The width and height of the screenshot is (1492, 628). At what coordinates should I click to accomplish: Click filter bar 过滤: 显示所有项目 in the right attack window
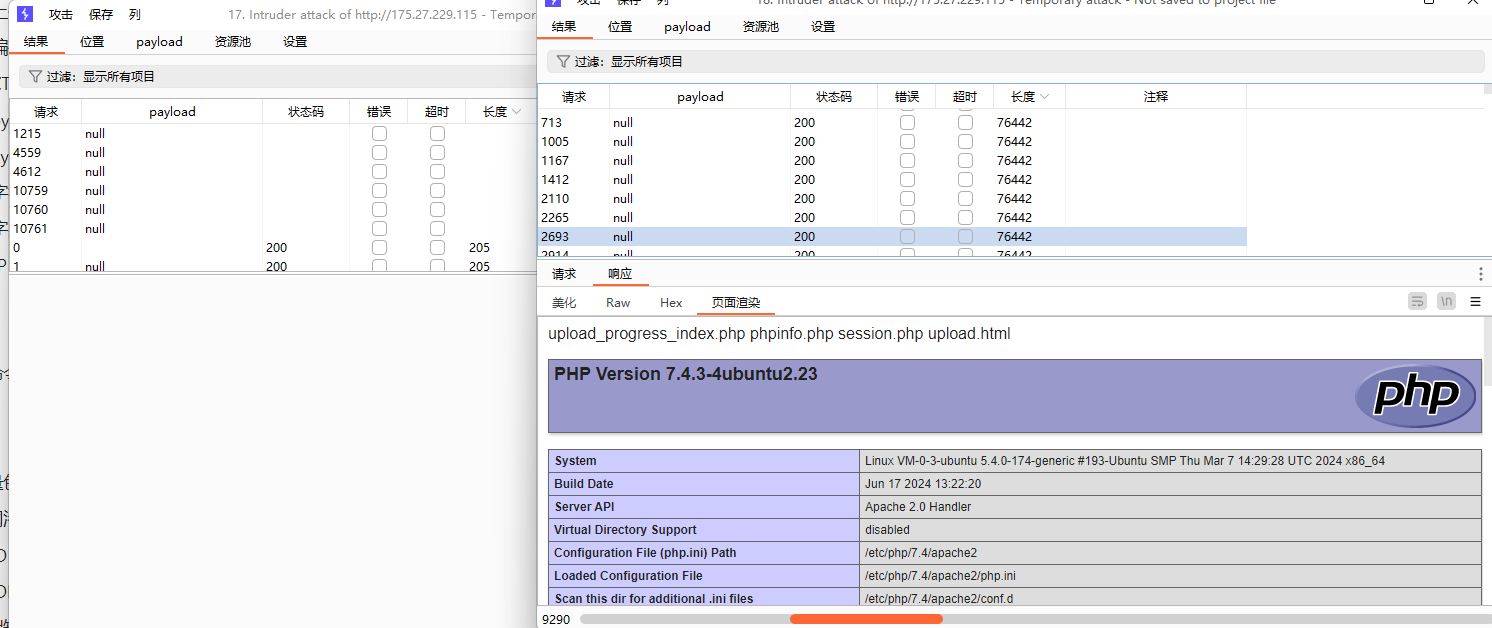tap(1015, 61)
